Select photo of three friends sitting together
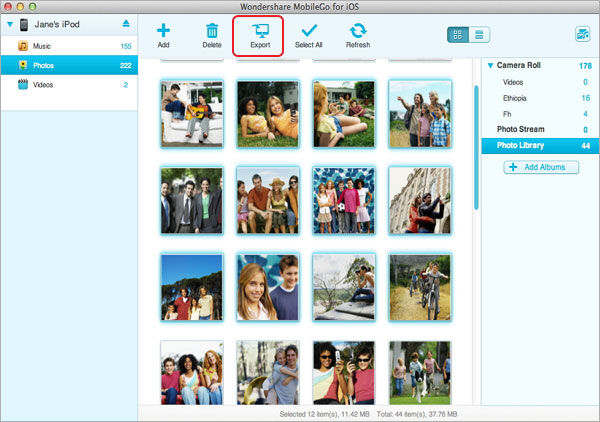The width and height of the screenshot is (600, 422). (192, 373)
